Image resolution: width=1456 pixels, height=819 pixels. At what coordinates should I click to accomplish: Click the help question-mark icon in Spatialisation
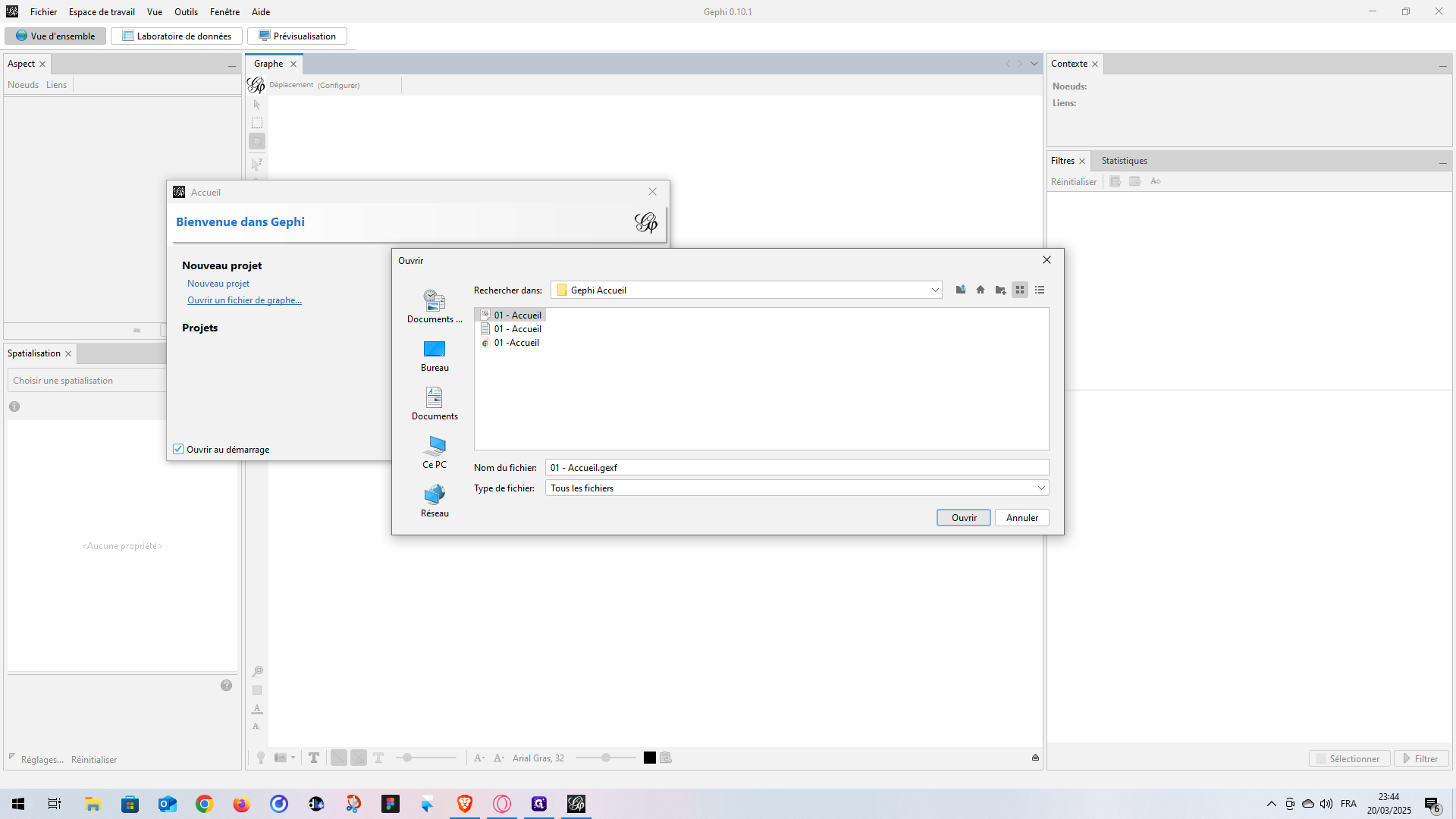[226, 685]
